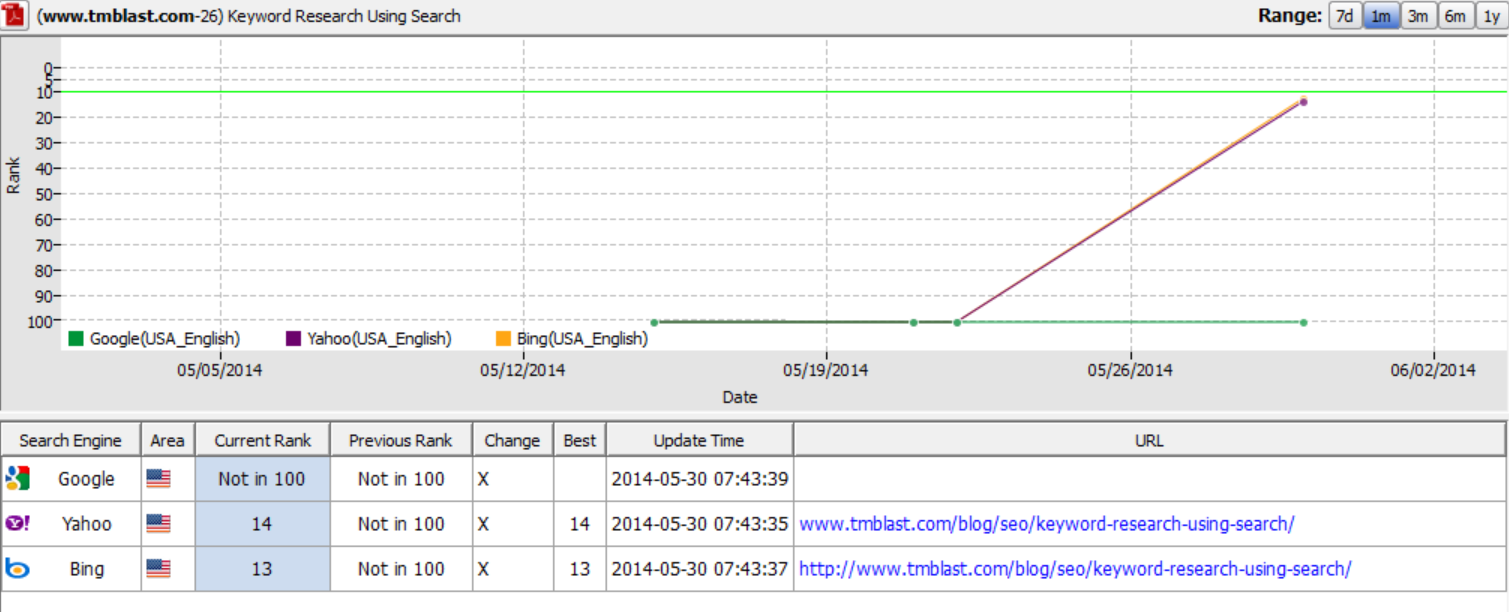
Task: Click Yahoo's update time 07:43:35
Action: (x=700, y=524)
